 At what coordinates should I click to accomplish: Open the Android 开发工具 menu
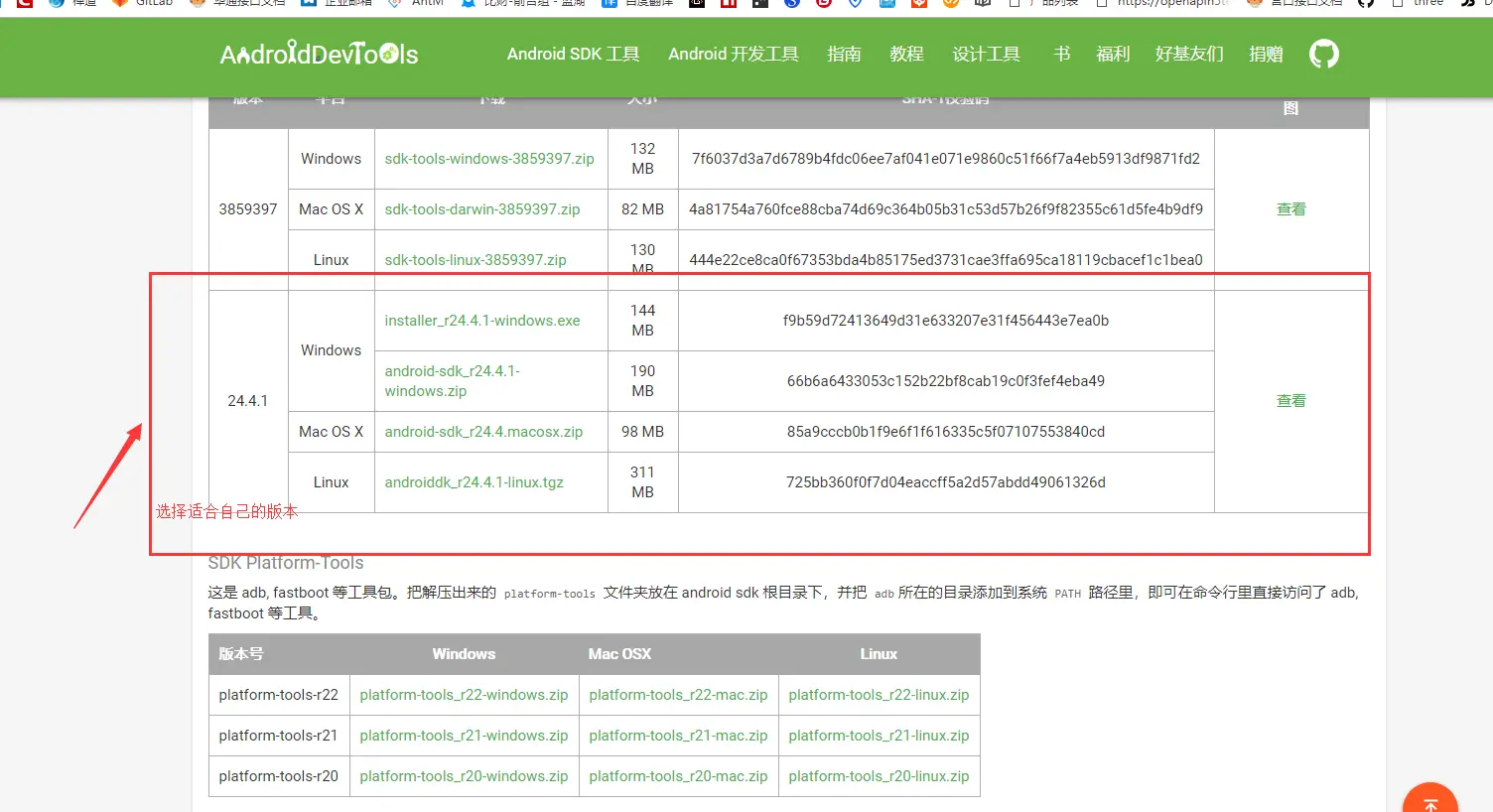(x=734, y=54)
